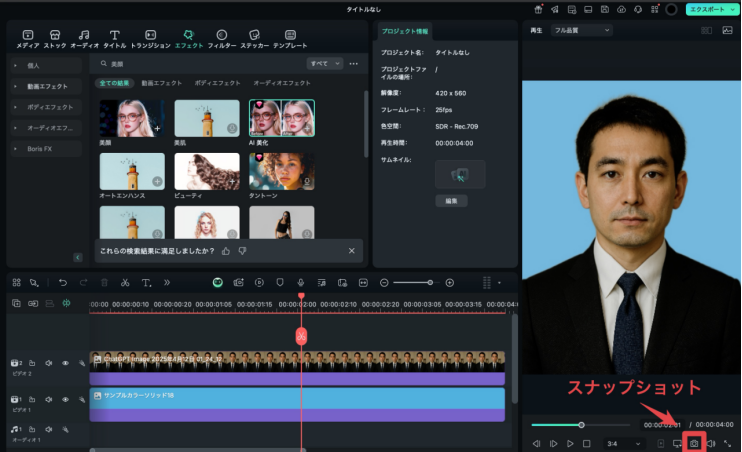This screenshot has width=742, height=452.
Task: Open the タイトル (Titles) tab
Action: pyautogui.click(x=115, y=39)
